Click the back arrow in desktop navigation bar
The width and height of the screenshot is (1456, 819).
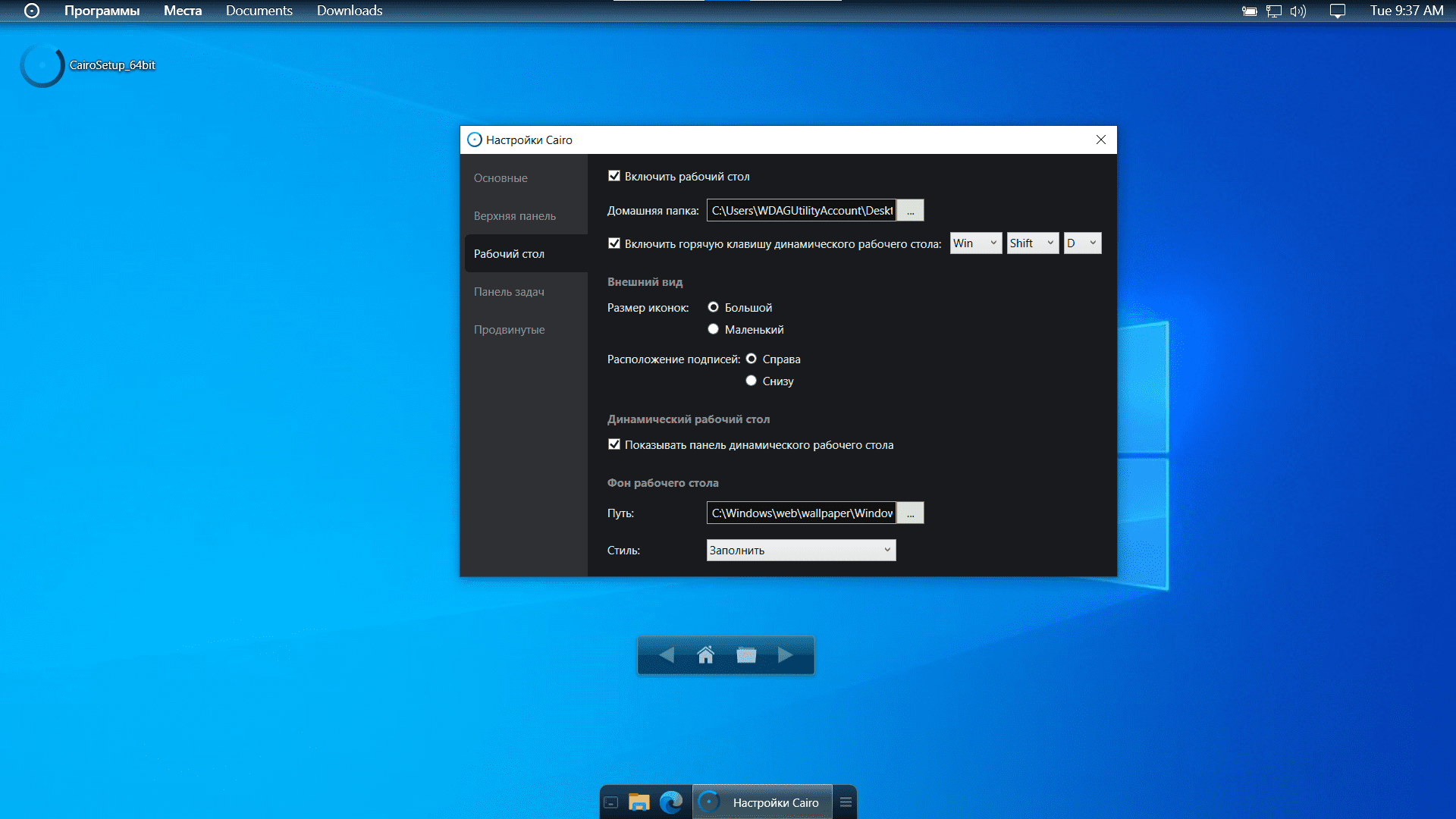click(666, 655)
